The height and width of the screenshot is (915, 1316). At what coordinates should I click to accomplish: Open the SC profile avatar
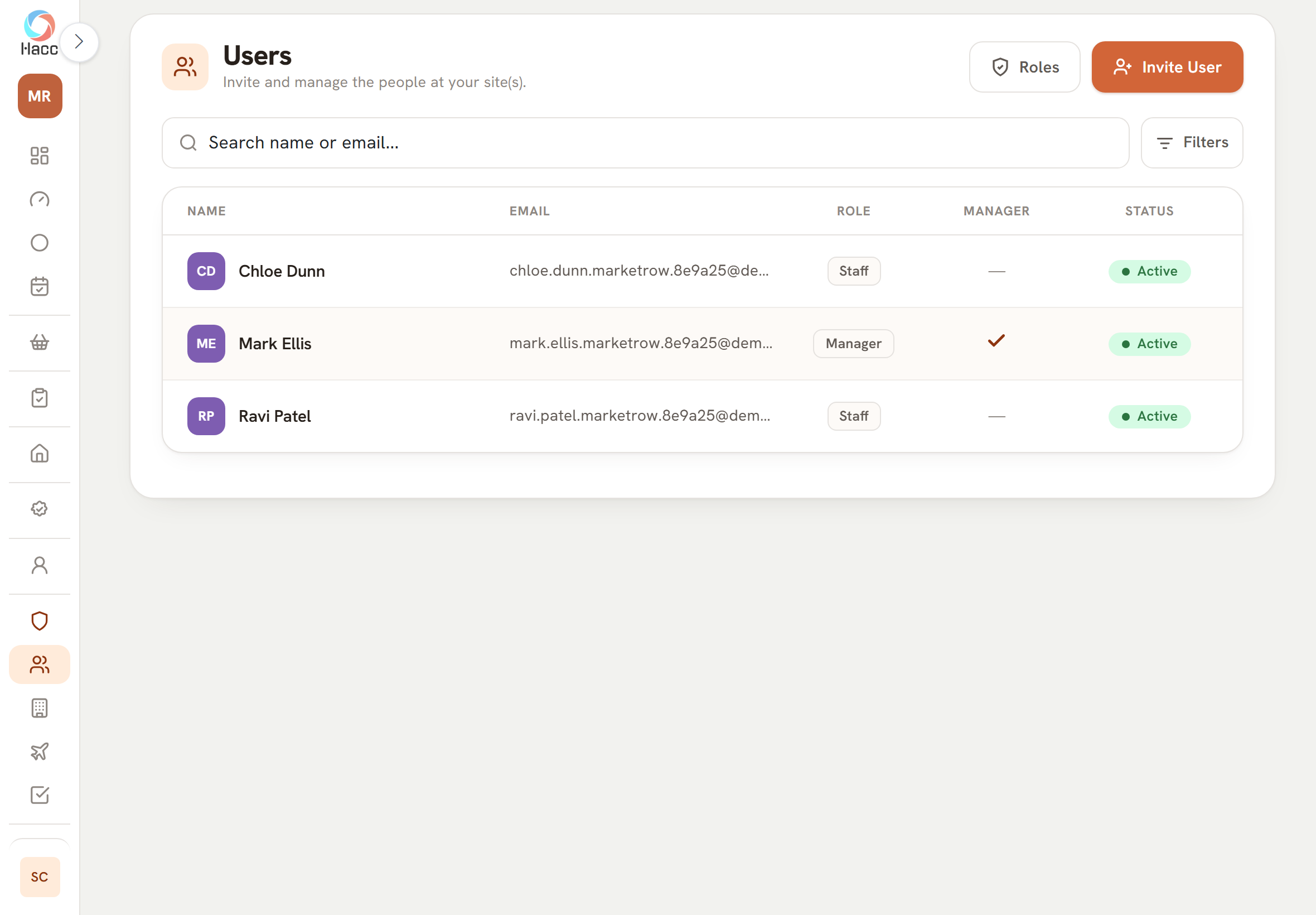tap(40, 877)
